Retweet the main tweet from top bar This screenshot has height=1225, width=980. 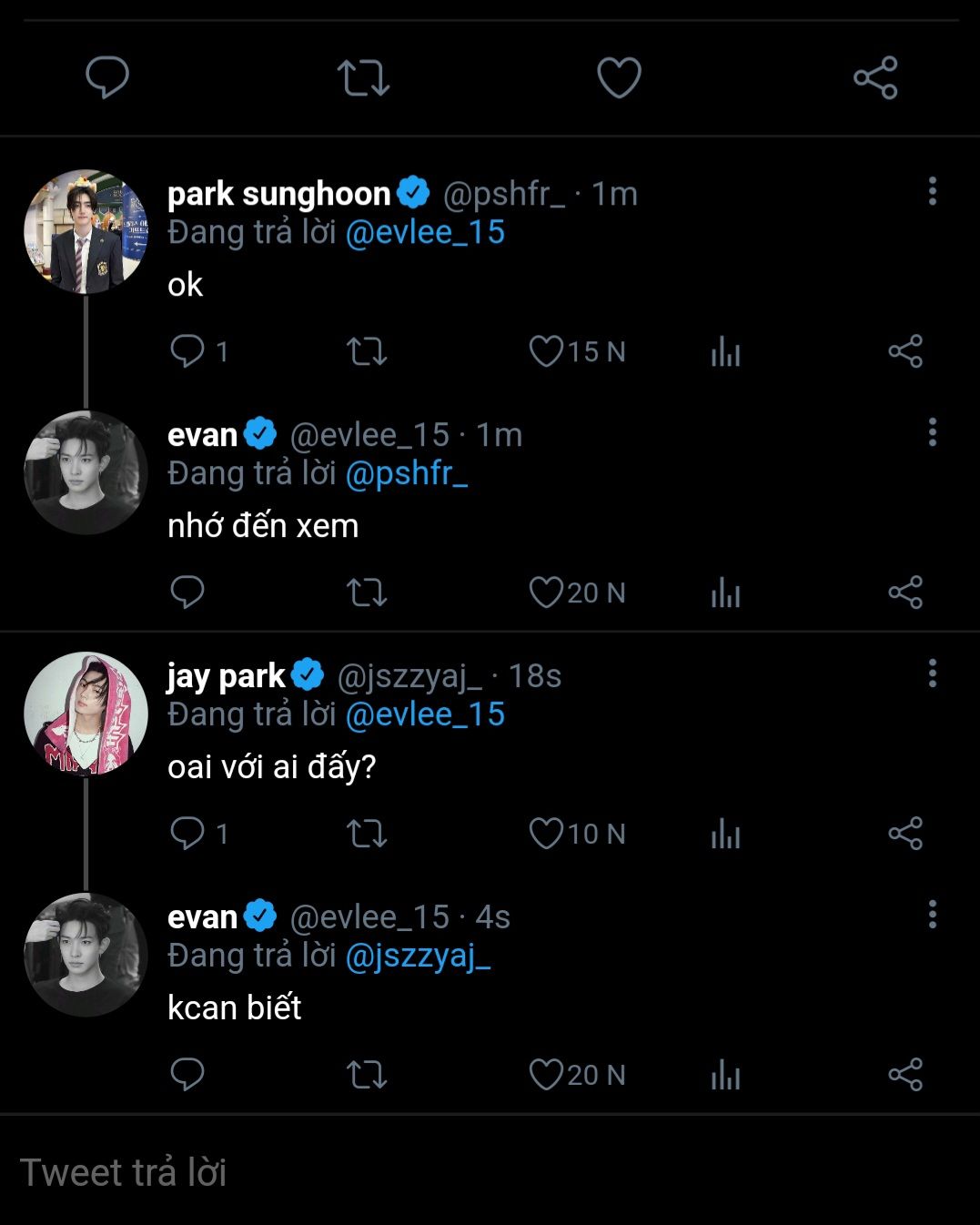[x=363, y=77]
